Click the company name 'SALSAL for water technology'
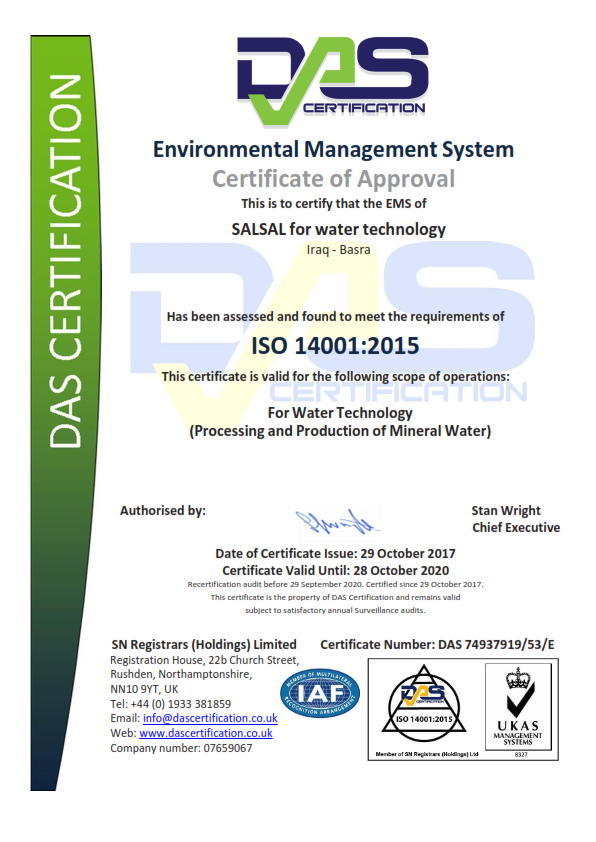596x842 pixels. point(338,229)
